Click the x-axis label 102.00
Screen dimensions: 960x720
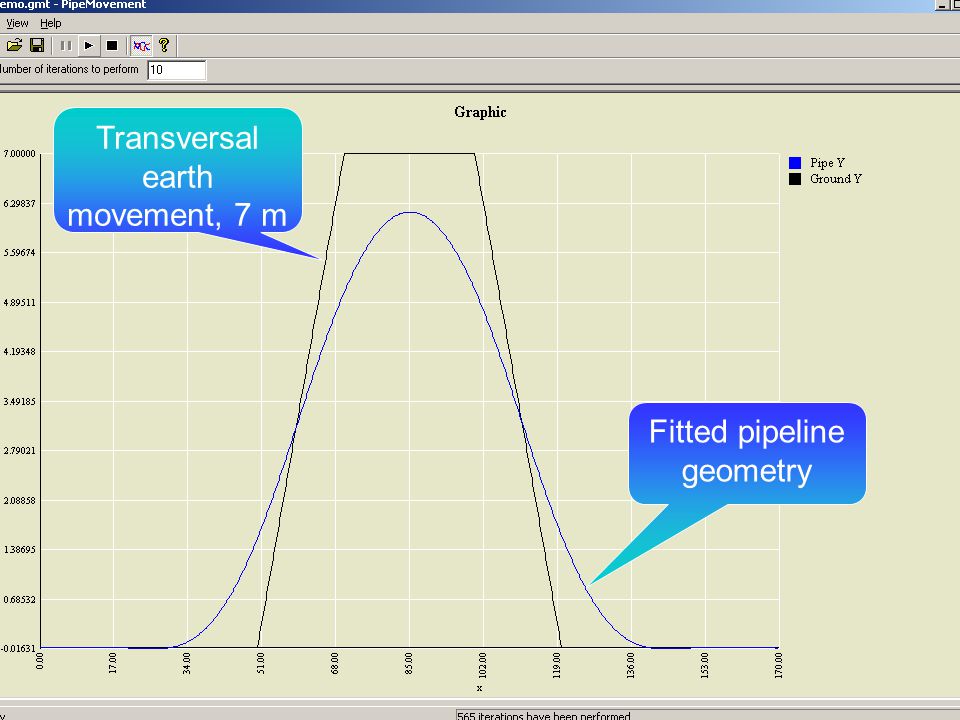click(x=482, y=666)
